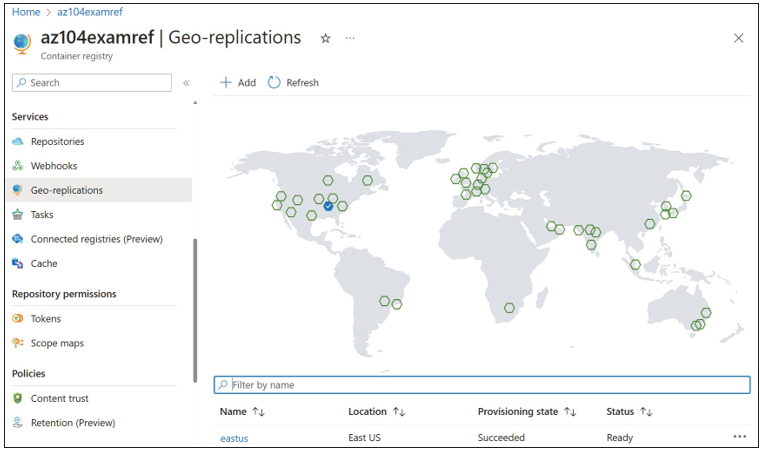The height and width of the screenshot is (455, 767).
Task: Open the Repositories menu item
Action: pyautogui.click(x=57, y=141)
